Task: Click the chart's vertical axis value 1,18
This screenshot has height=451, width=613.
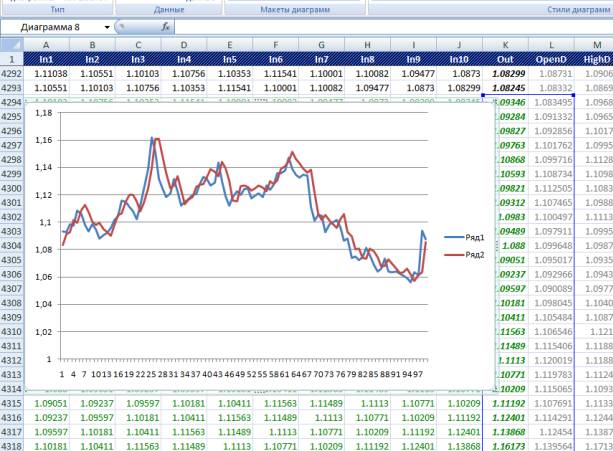Action: click(46, 113)
